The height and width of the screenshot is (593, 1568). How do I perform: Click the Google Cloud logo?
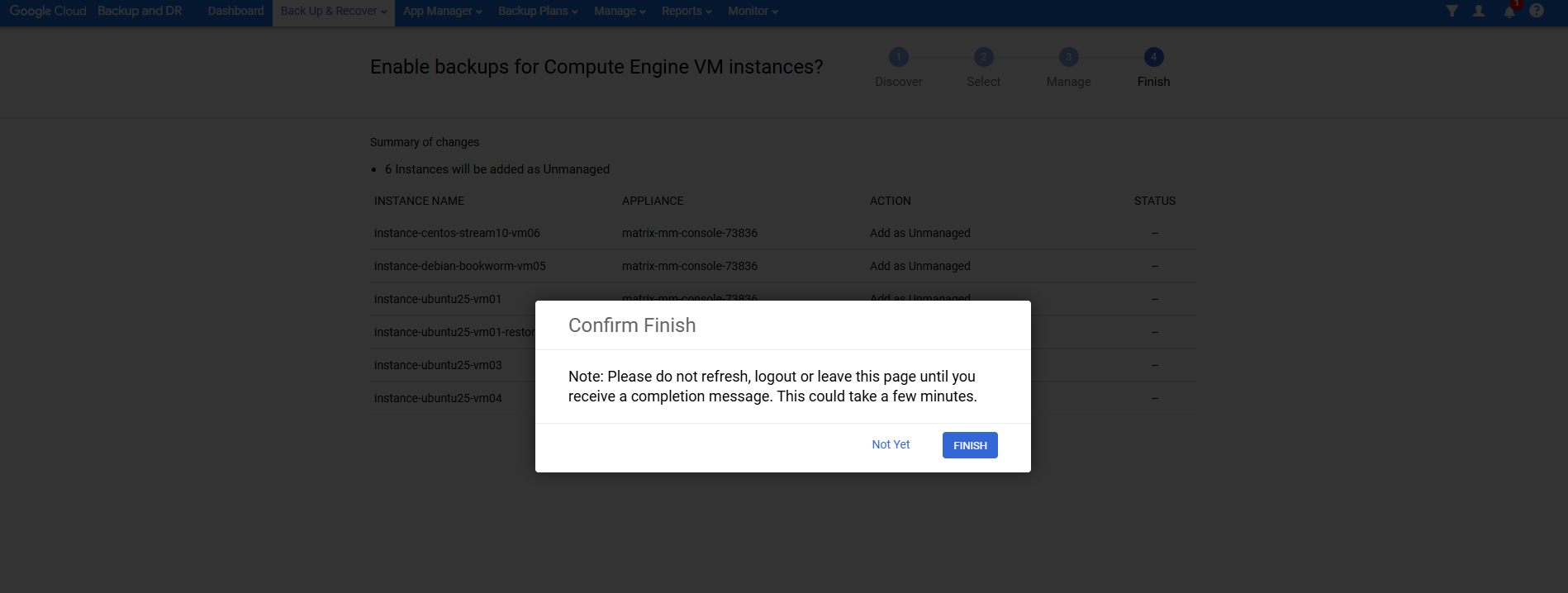tap(48, 12)
